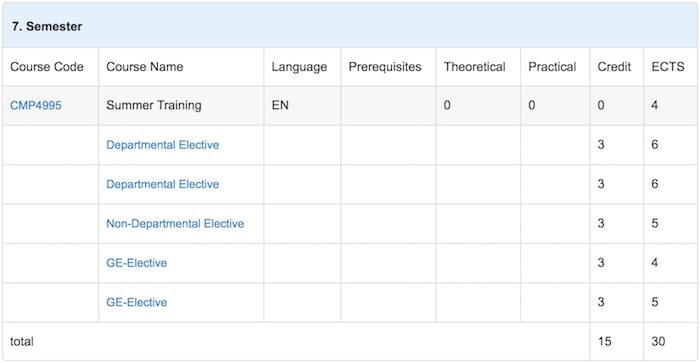
Task: Click the Prerequisites column header
Action: click(385, 67)
